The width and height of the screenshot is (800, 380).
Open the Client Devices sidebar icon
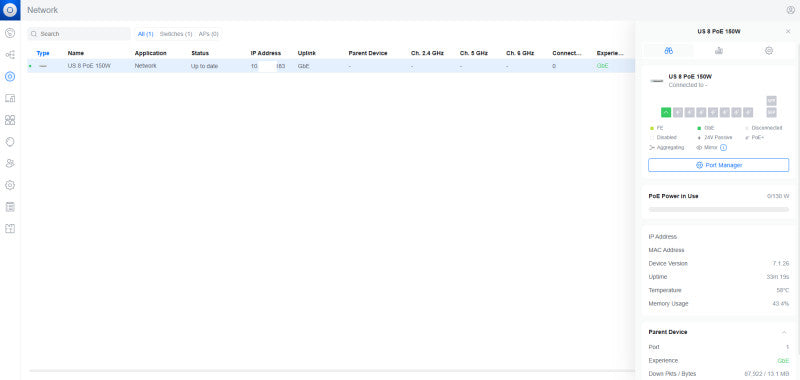10,98
